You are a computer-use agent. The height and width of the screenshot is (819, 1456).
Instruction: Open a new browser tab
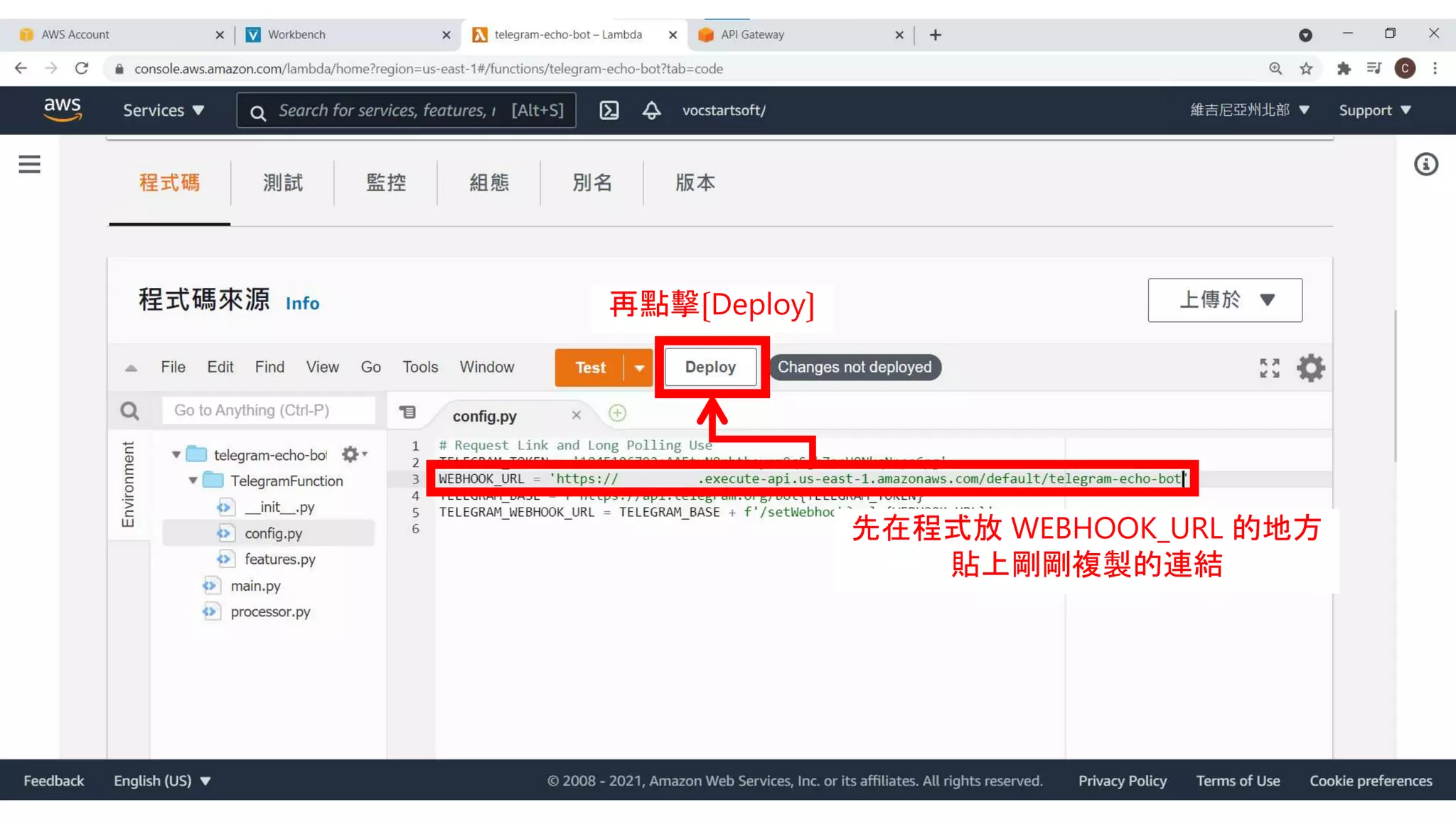tap(935, 35)
